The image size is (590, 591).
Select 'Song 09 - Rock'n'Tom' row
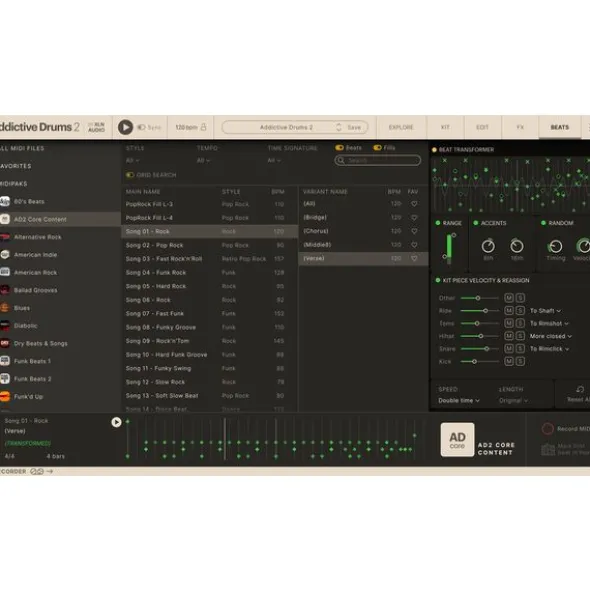[x=209, y=341]
